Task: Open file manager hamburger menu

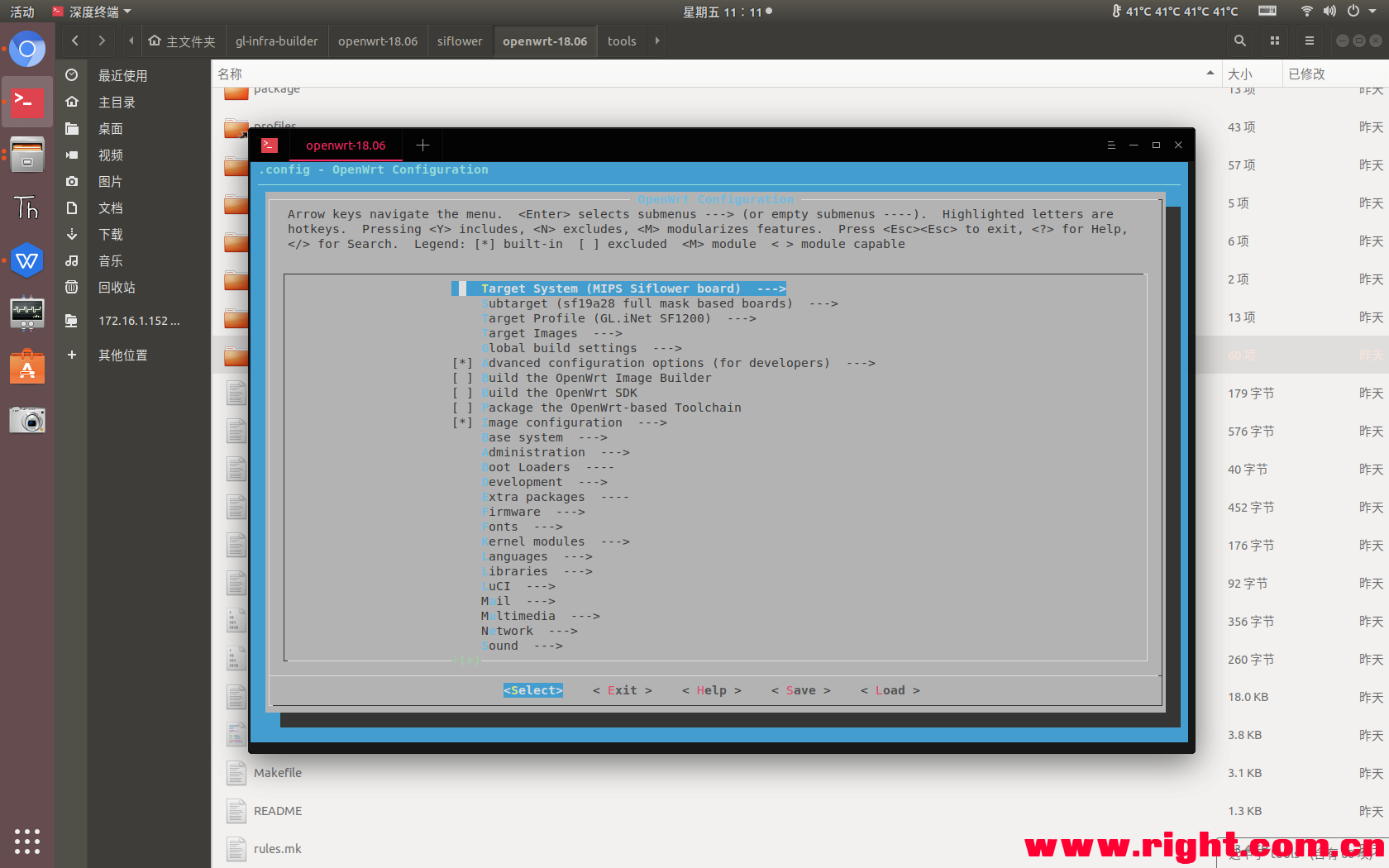Action: (x=1310, y=41)
